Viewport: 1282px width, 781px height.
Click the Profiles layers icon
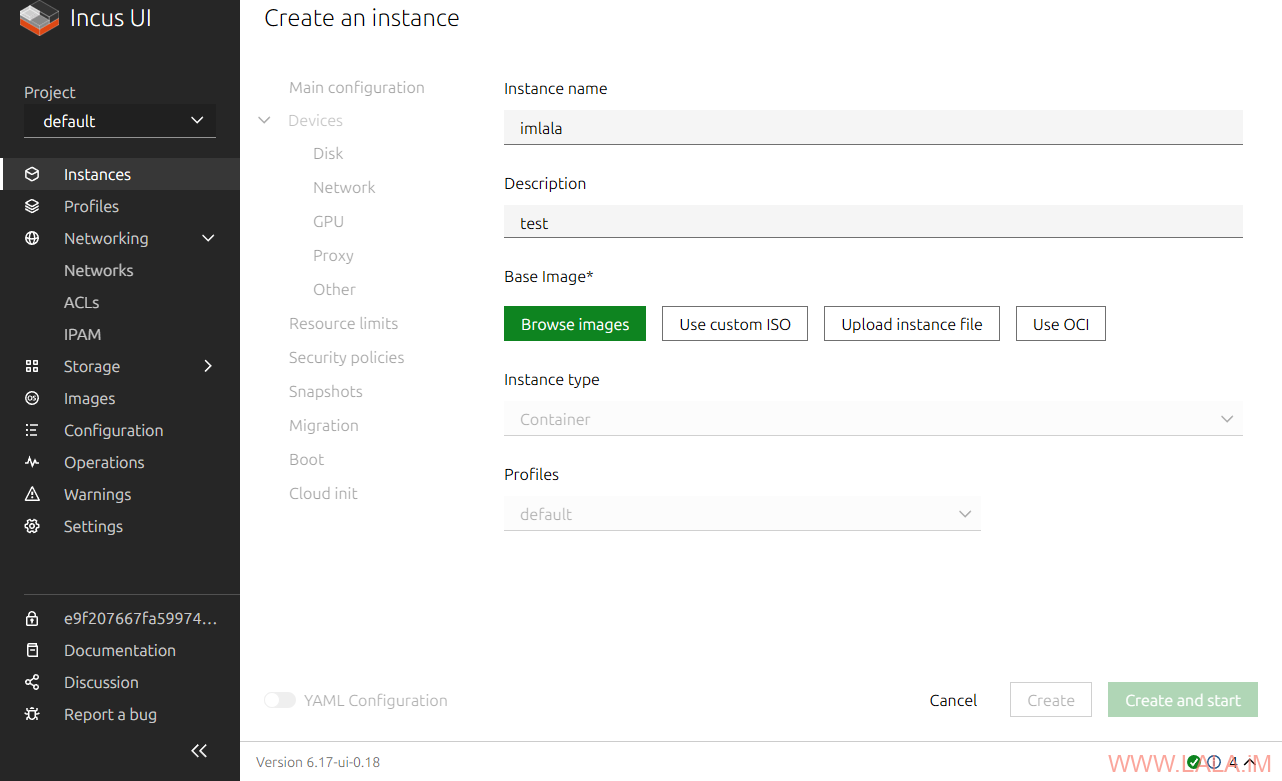32,206
